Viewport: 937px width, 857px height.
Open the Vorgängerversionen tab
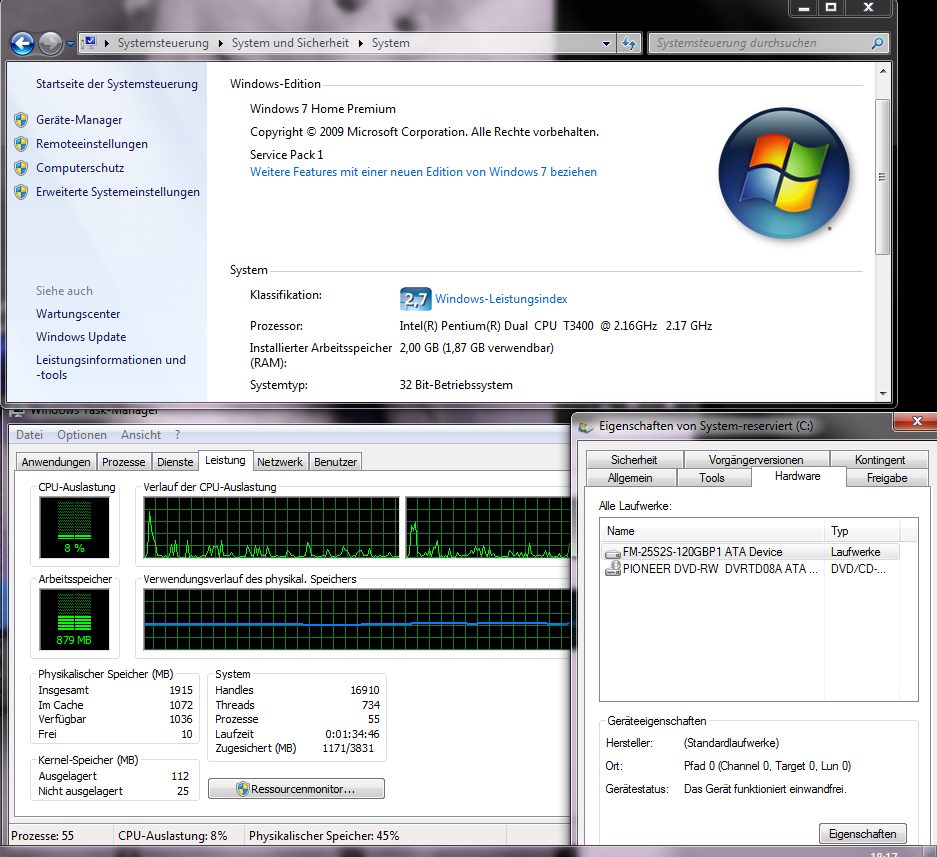point(756,460)
